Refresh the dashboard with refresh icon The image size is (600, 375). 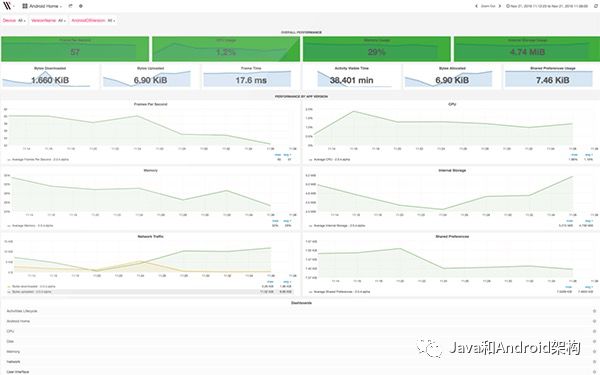click(595, 6)
